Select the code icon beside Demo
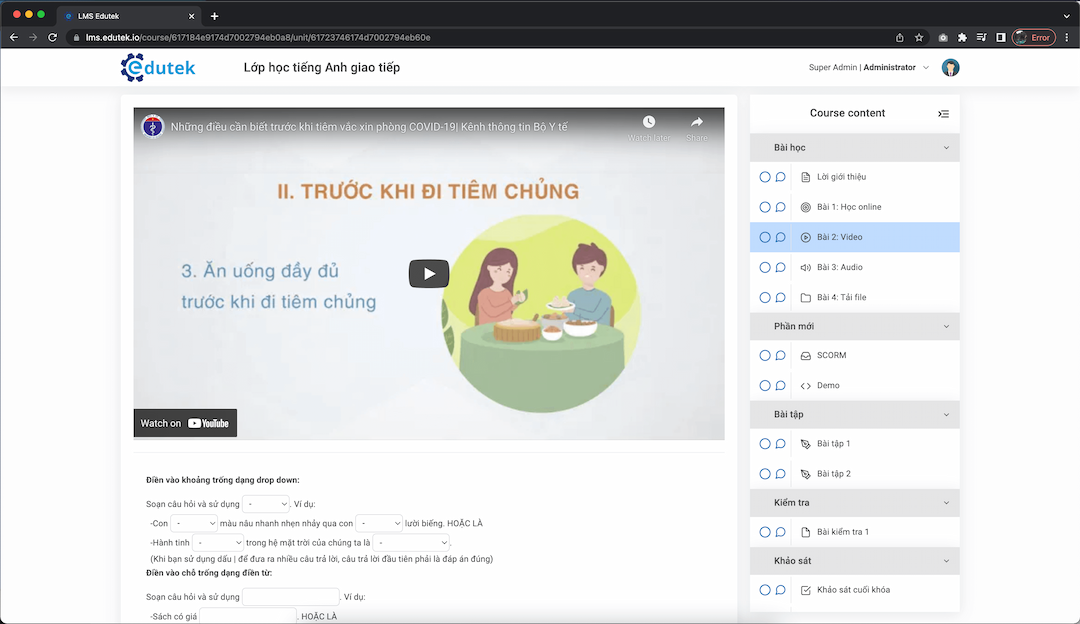 [806, 385]
